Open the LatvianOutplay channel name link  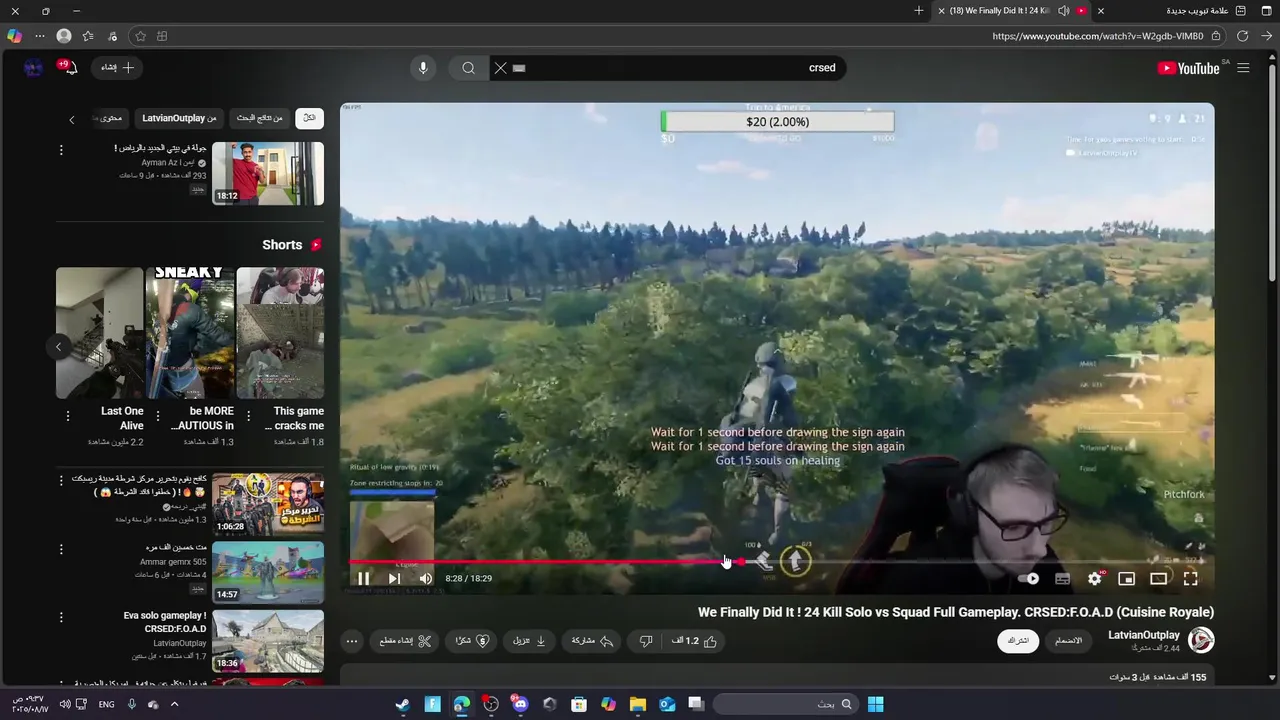(x=1144, y=635)
